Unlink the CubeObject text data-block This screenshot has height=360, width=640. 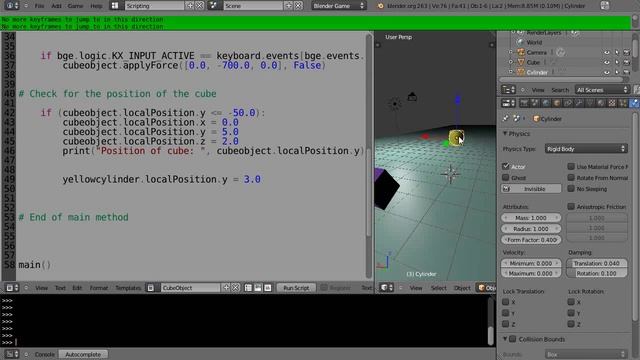[x=236, y=288]
